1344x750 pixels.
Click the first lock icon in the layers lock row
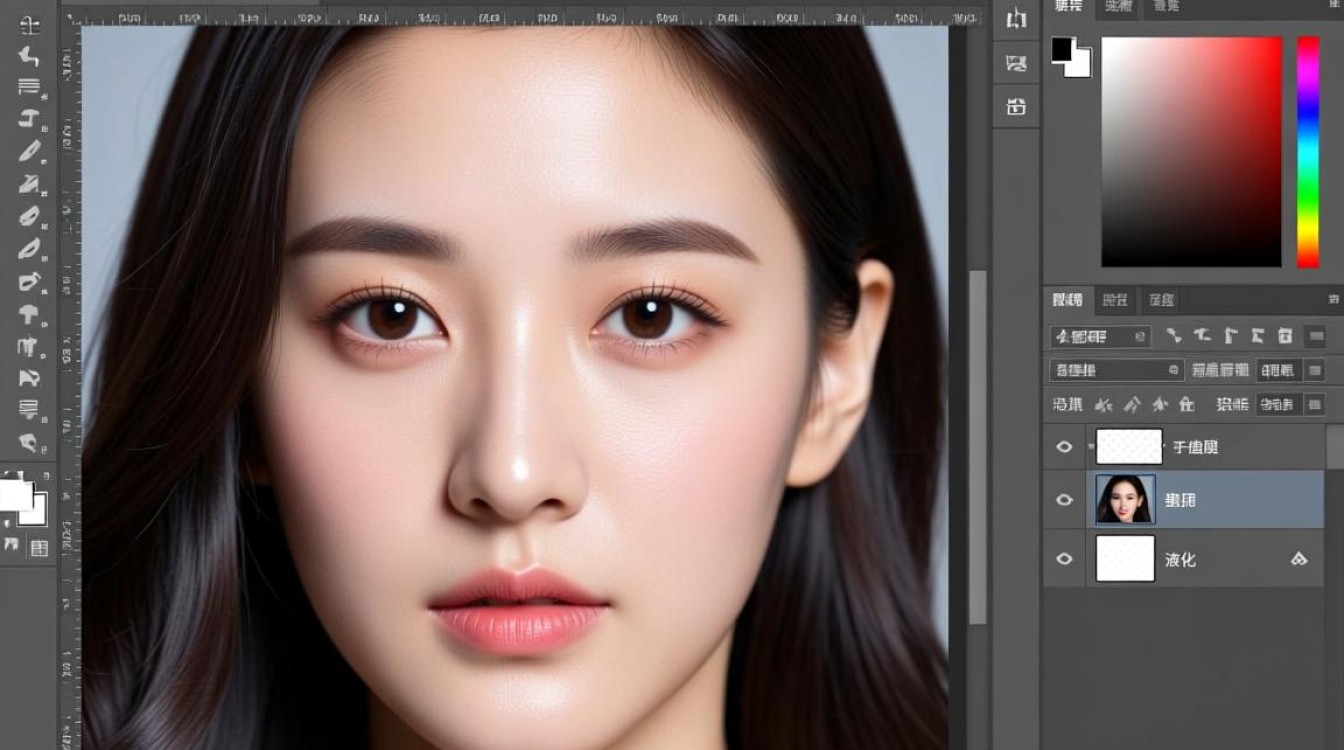click(x=1104, y=405)
